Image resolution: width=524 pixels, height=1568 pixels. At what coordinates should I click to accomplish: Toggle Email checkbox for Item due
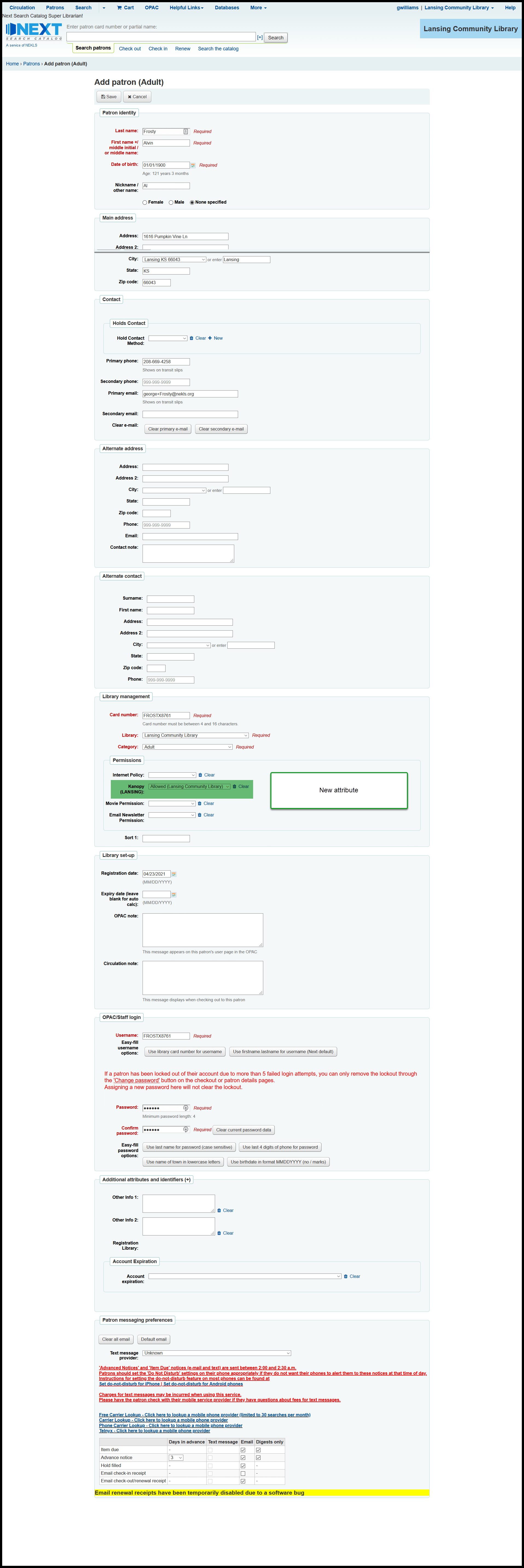click(x=243, y=1450)
